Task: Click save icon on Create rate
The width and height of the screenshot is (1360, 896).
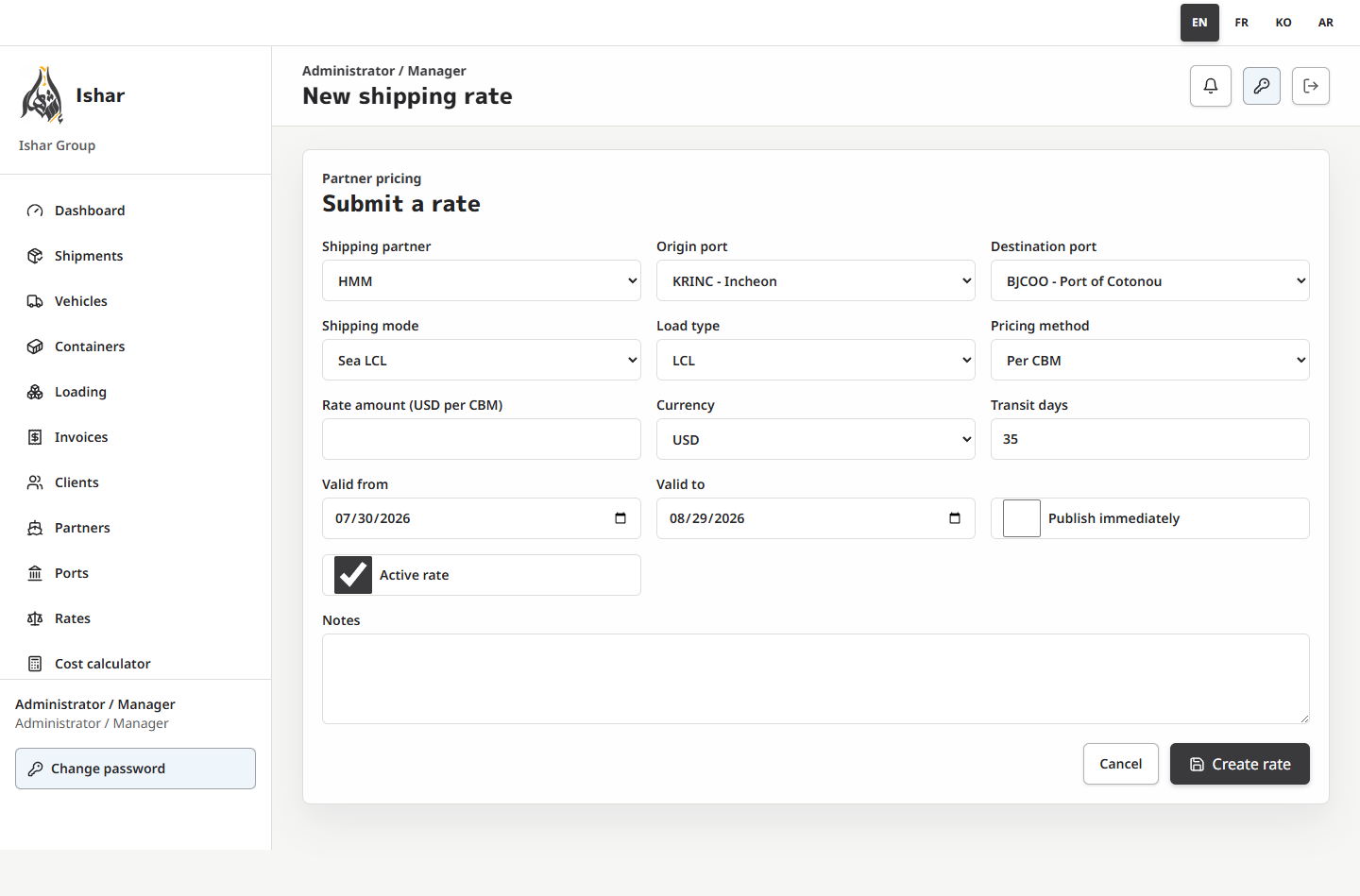Action: tap(1197, 765)
